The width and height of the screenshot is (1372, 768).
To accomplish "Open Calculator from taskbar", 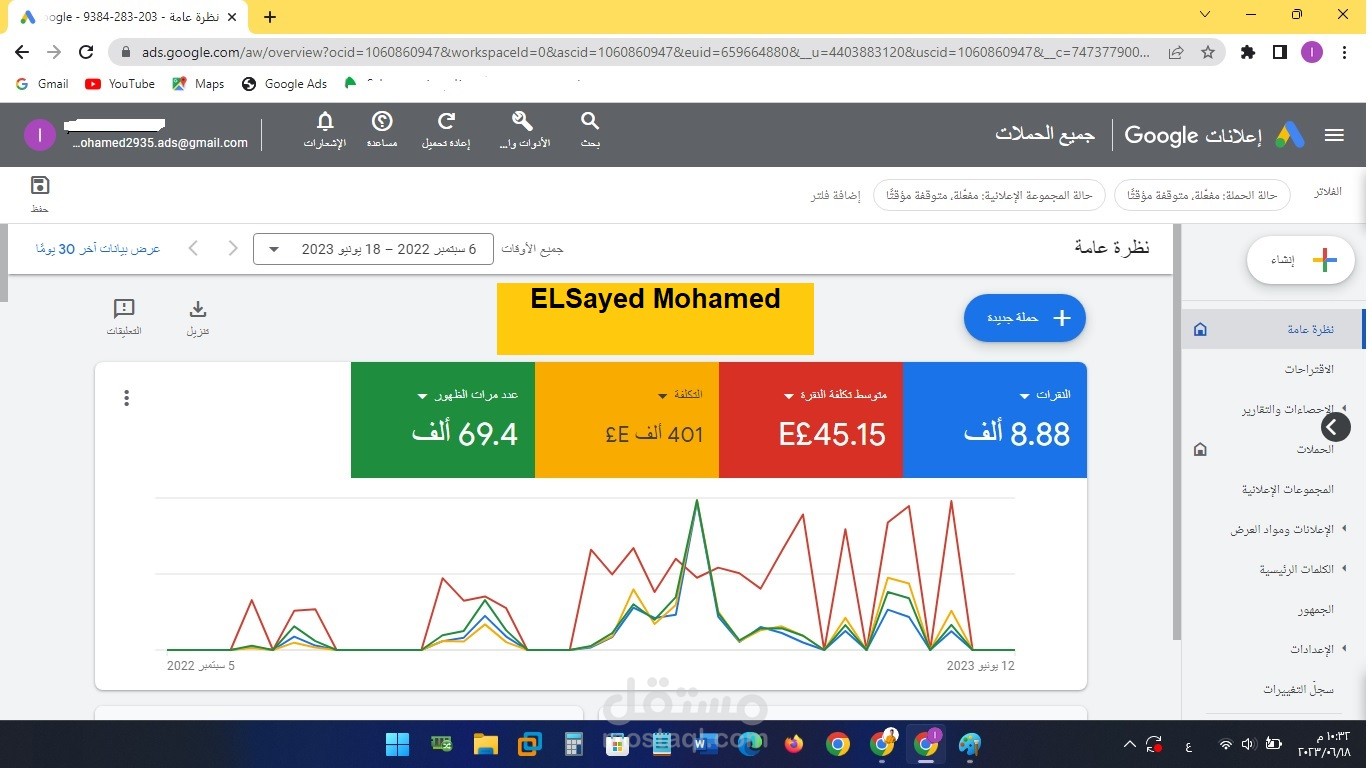I will [573, 744].
